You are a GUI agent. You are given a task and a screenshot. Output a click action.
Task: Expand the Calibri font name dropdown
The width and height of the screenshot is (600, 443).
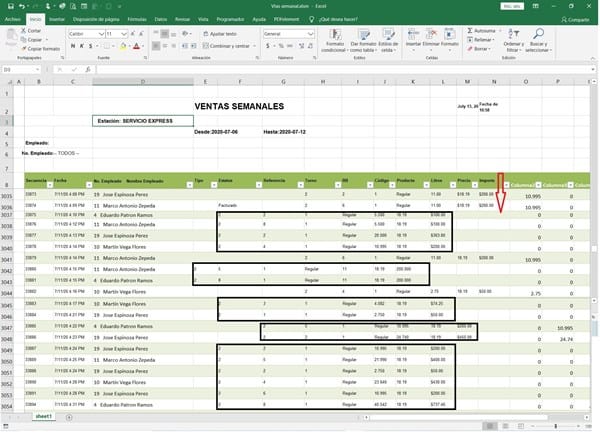click(x=101, y=33)
